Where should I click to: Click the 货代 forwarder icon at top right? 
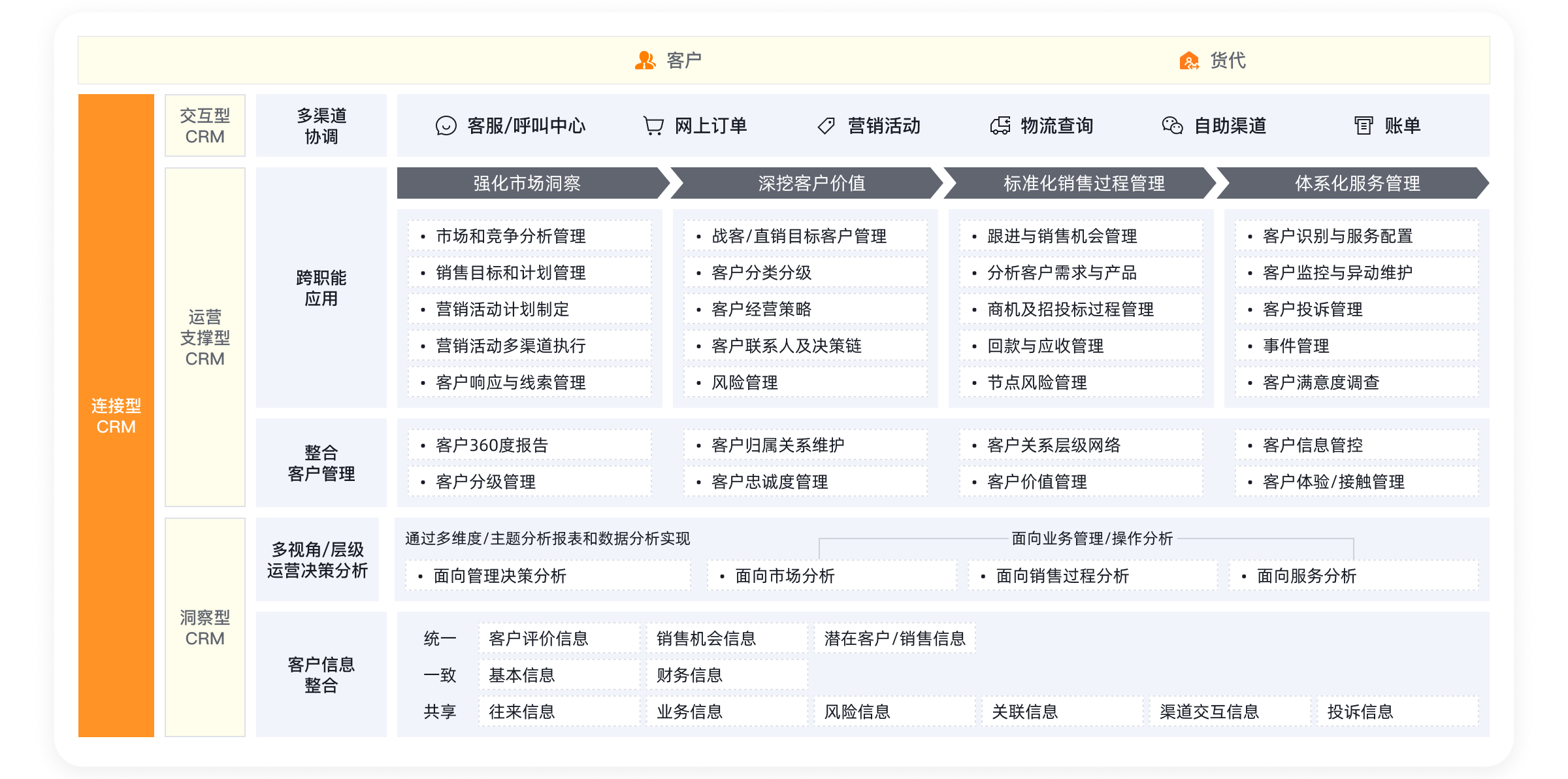tap(1189, 60)
